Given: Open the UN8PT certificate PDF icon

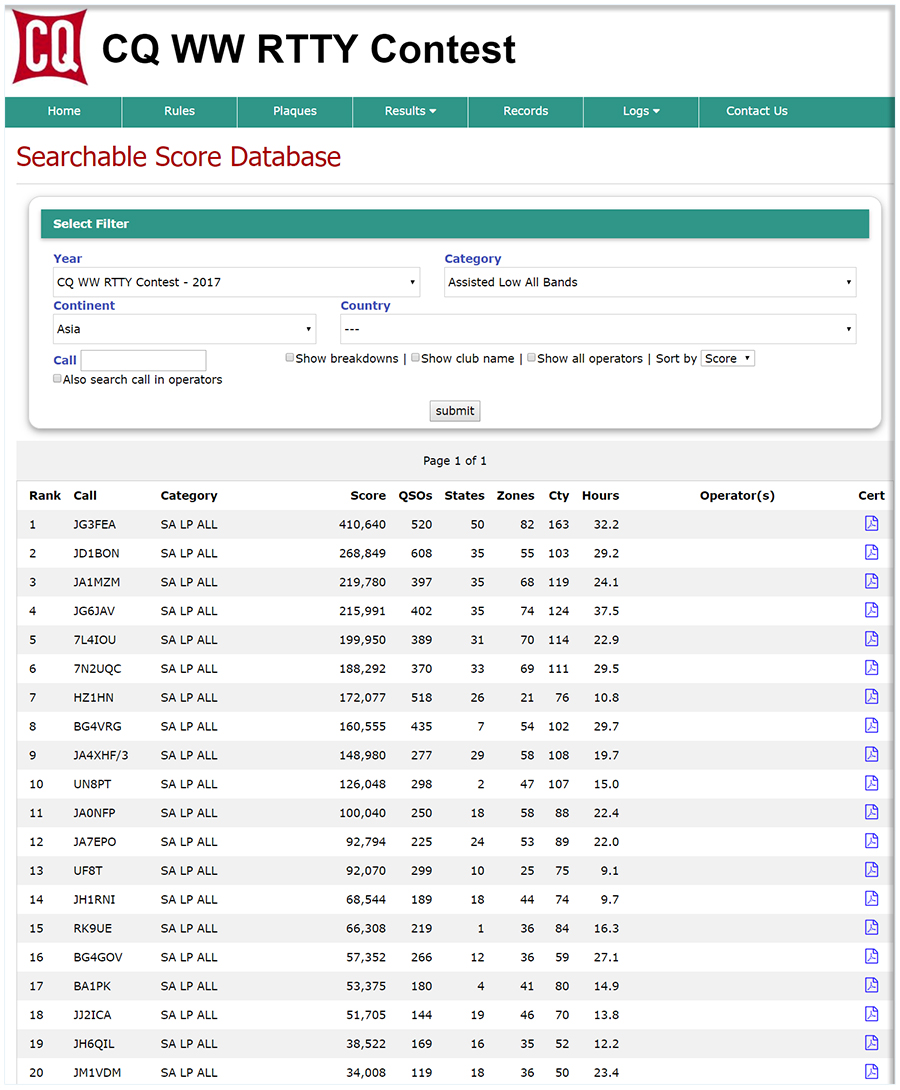Looking at the screenshot, I should (x=871, y=784).
